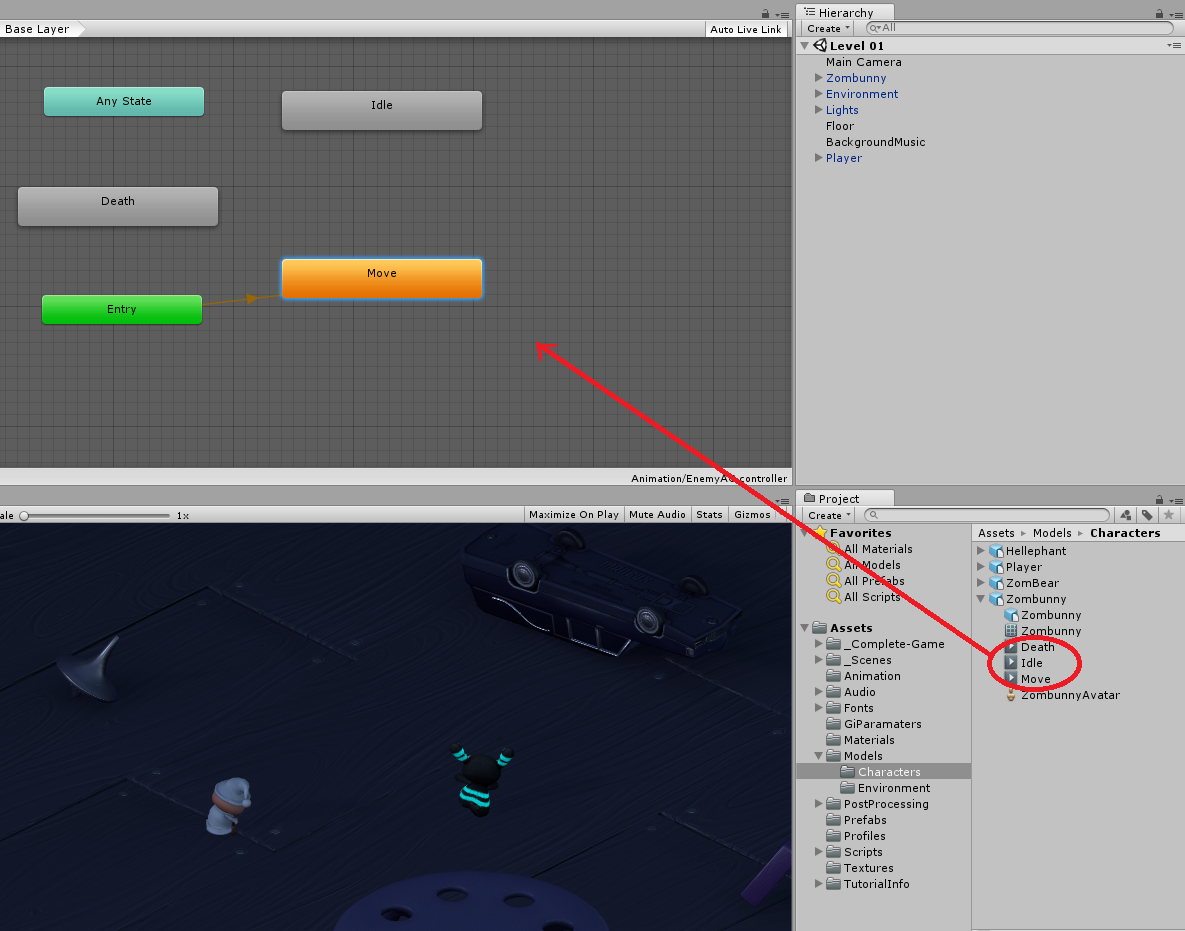Image resolution: width=1185 pixels, height=931 pixels.
Task: Toggle Mute Audio in the Game view
Action: coord(657,514)
